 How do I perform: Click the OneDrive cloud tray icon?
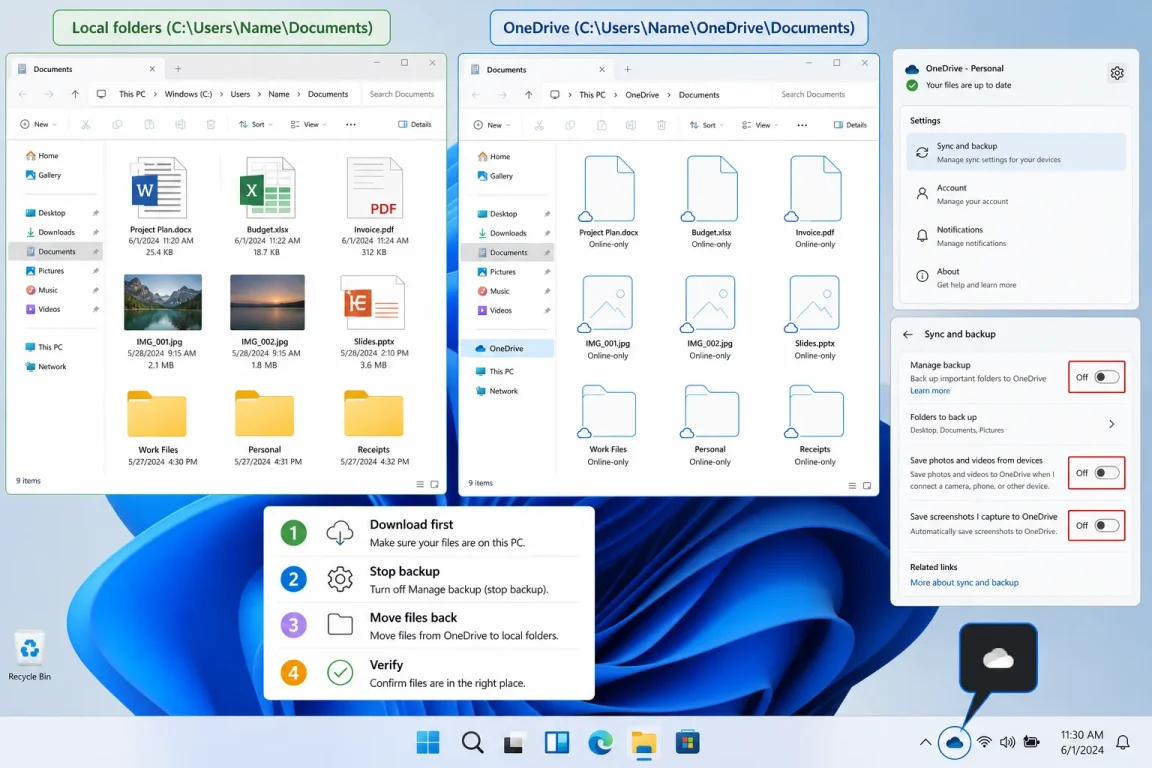click(954, 743)
